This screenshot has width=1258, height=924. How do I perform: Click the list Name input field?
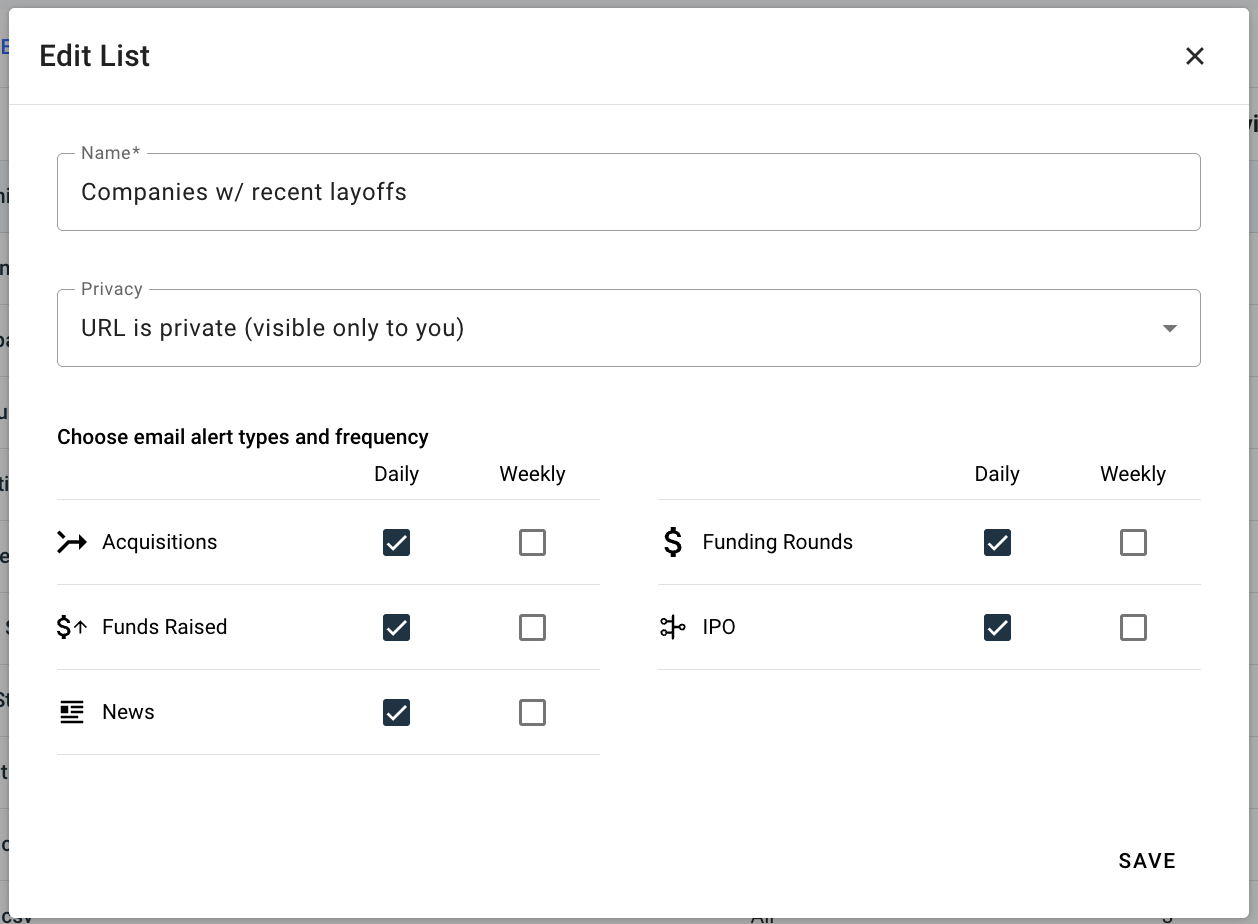pyautogui.click(x=629, y=191)
